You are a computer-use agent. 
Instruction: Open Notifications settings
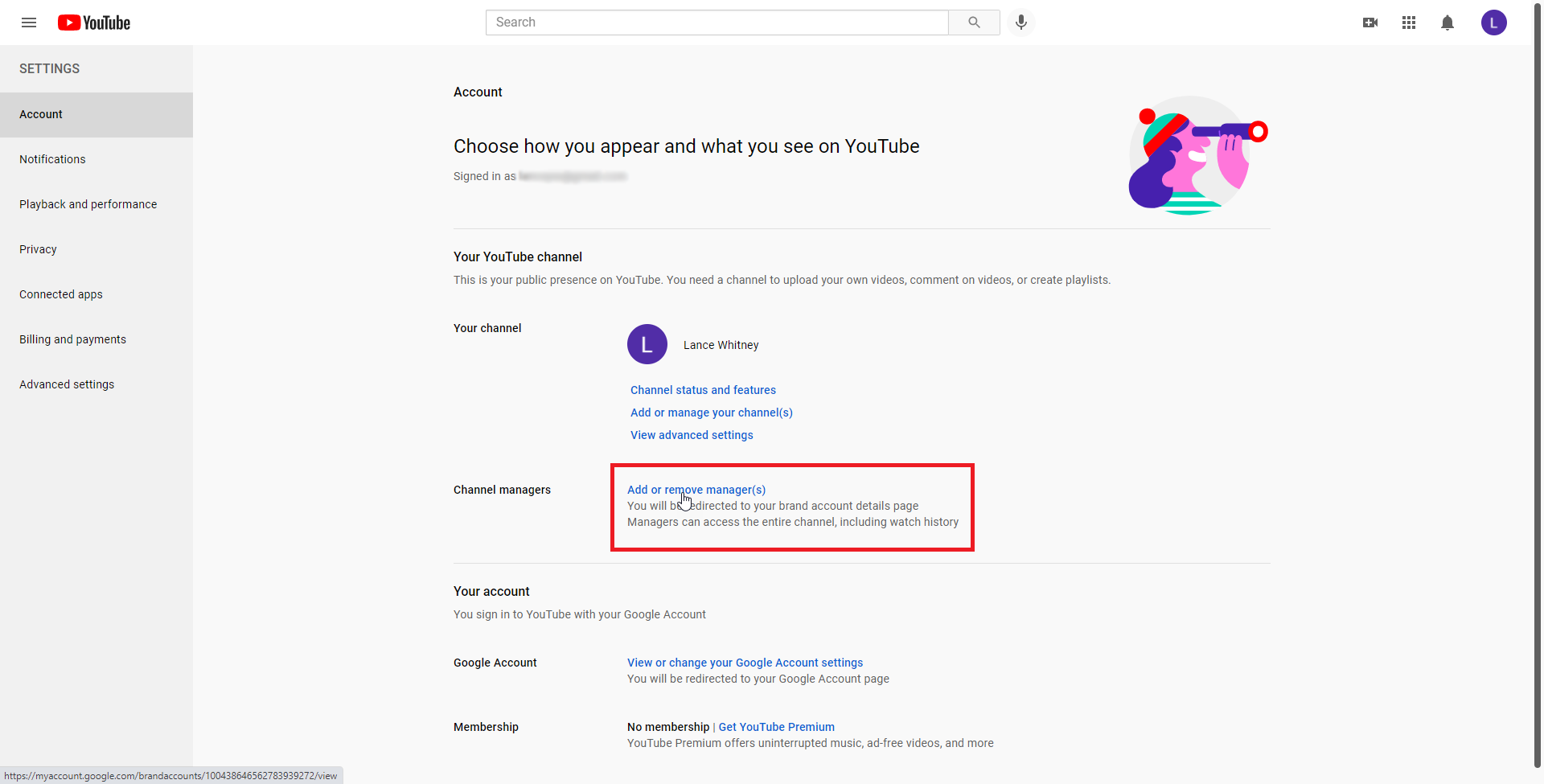tap(96, 159)
